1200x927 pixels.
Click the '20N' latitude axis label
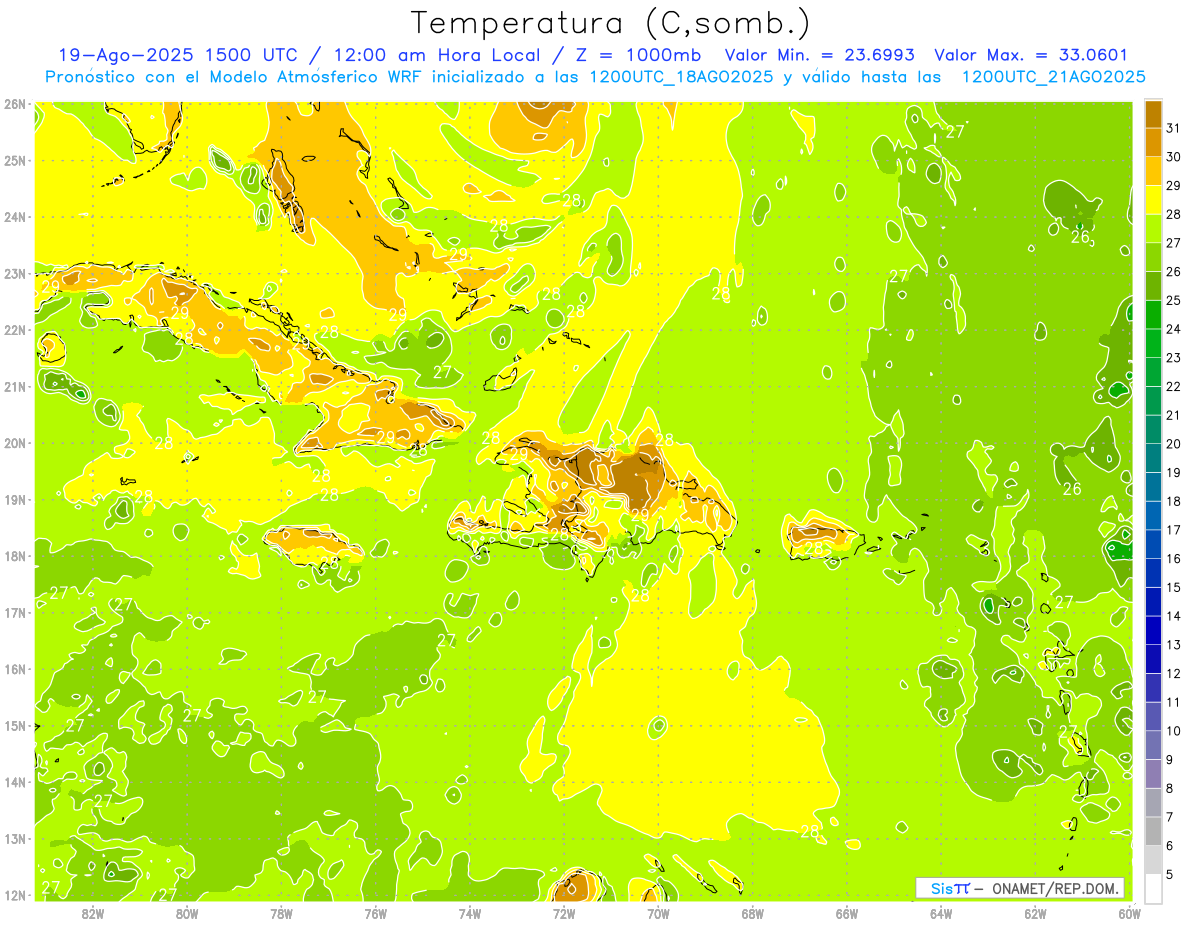15,442
